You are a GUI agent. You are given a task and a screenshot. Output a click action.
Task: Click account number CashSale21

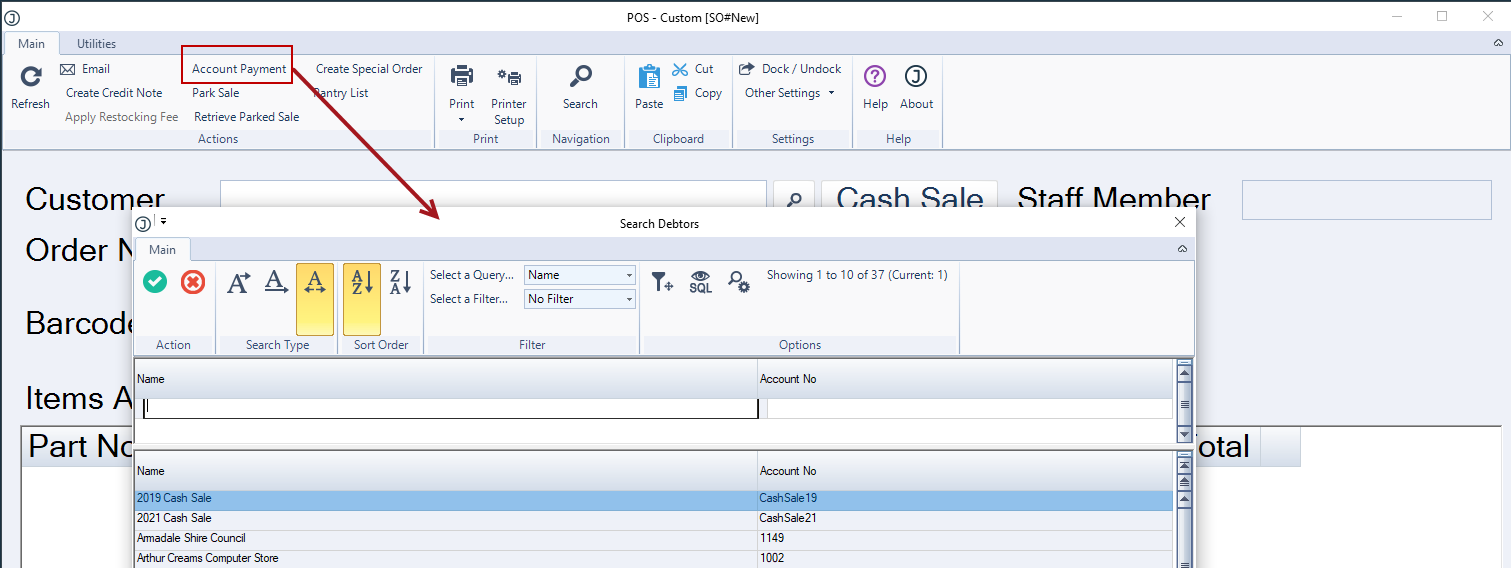(788, 518)
